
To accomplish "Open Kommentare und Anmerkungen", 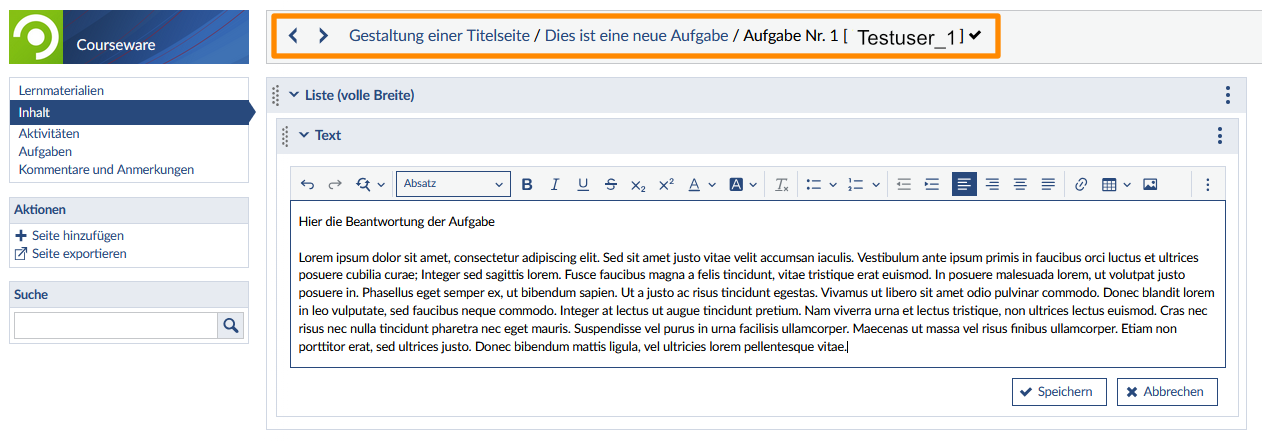I will (106, 169).
